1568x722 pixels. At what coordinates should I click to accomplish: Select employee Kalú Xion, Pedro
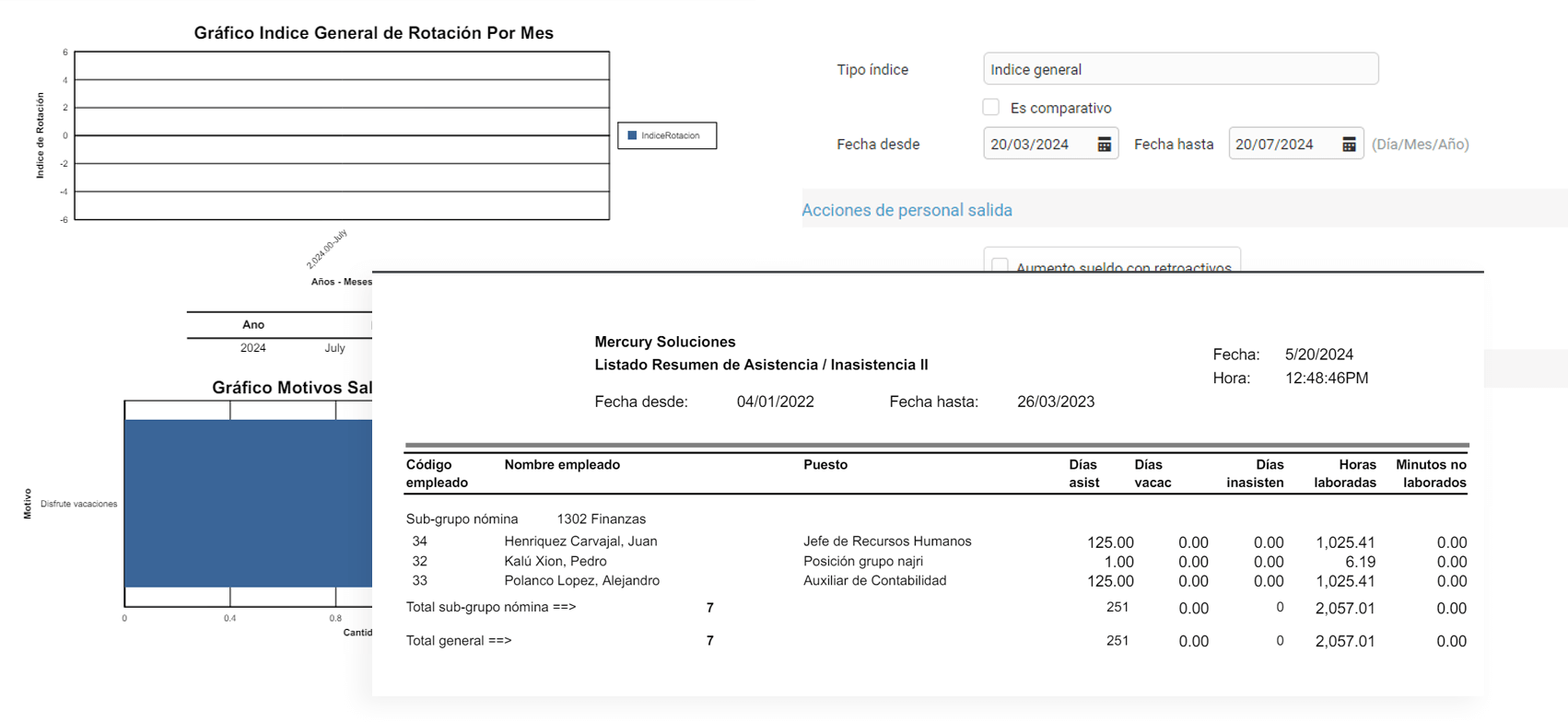pos(555,562)
